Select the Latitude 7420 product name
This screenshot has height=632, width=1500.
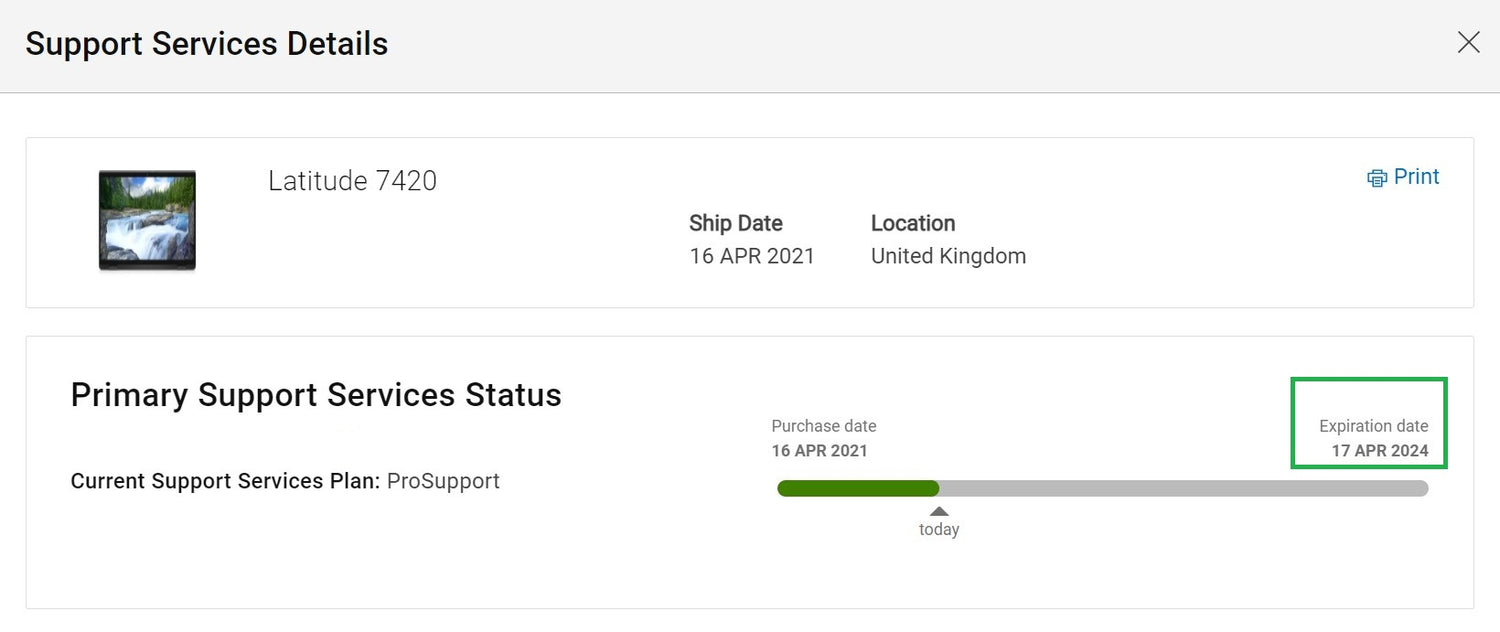[352, 181]
